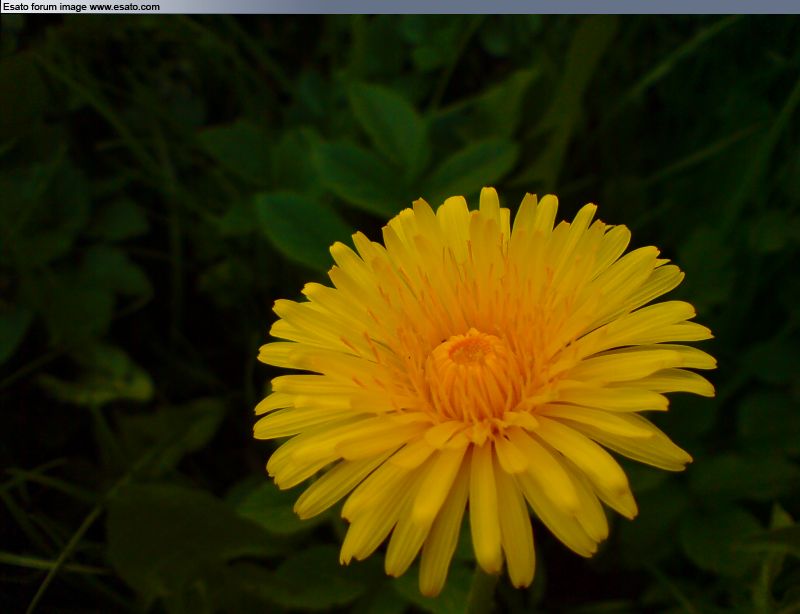Click the 'Esato forum image www.esato.com' caption
This screenshot has height=614, width=800.
point(81,7)
